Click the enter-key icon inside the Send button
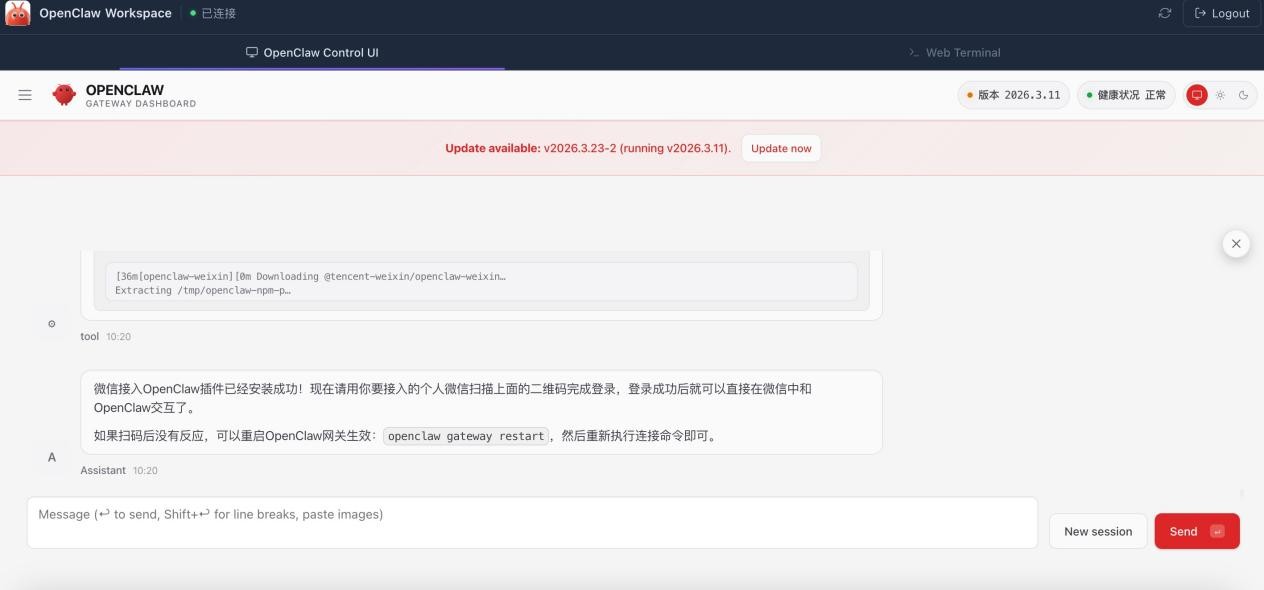 (1217, 531)
